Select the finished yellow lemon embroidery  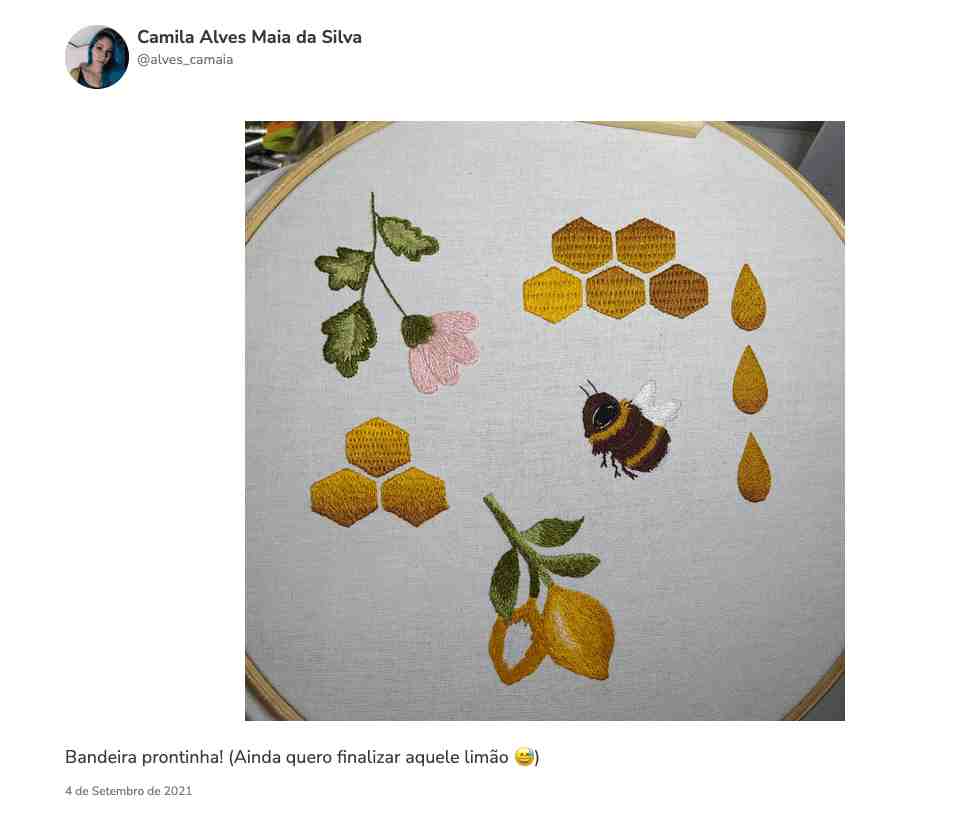point(579,631)
